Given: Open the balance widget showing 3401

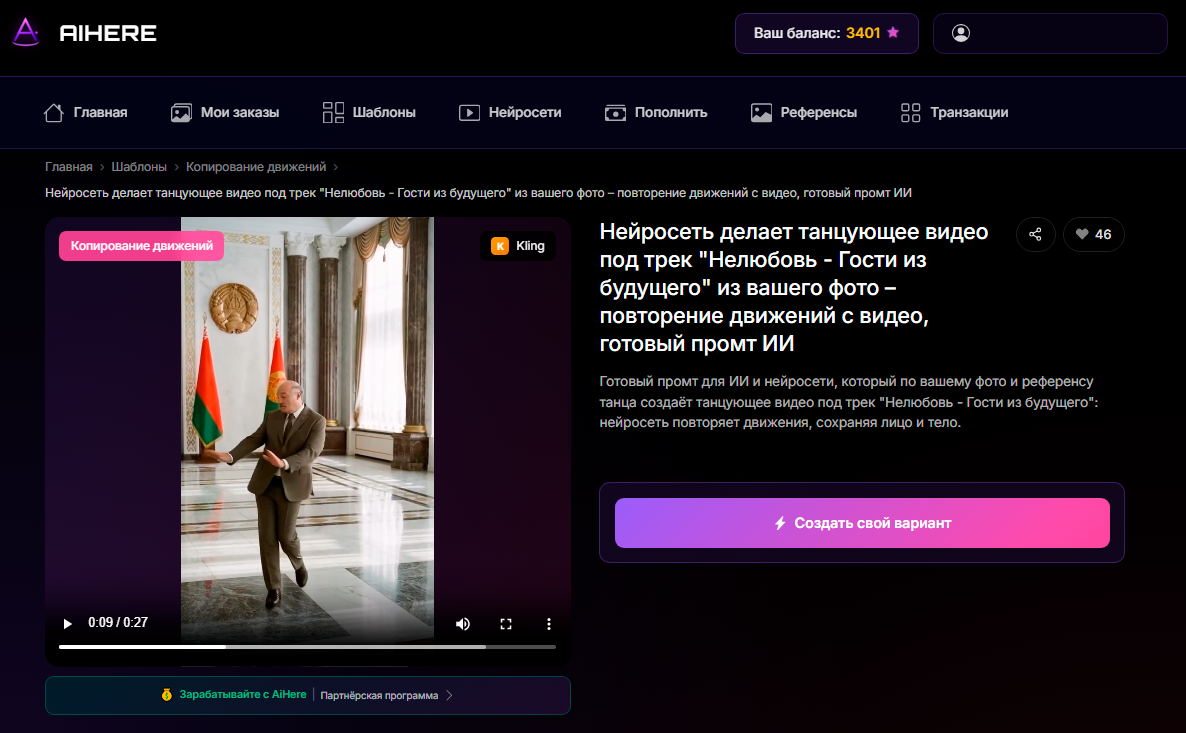Looking at the screenshot, I should point(827,33).
